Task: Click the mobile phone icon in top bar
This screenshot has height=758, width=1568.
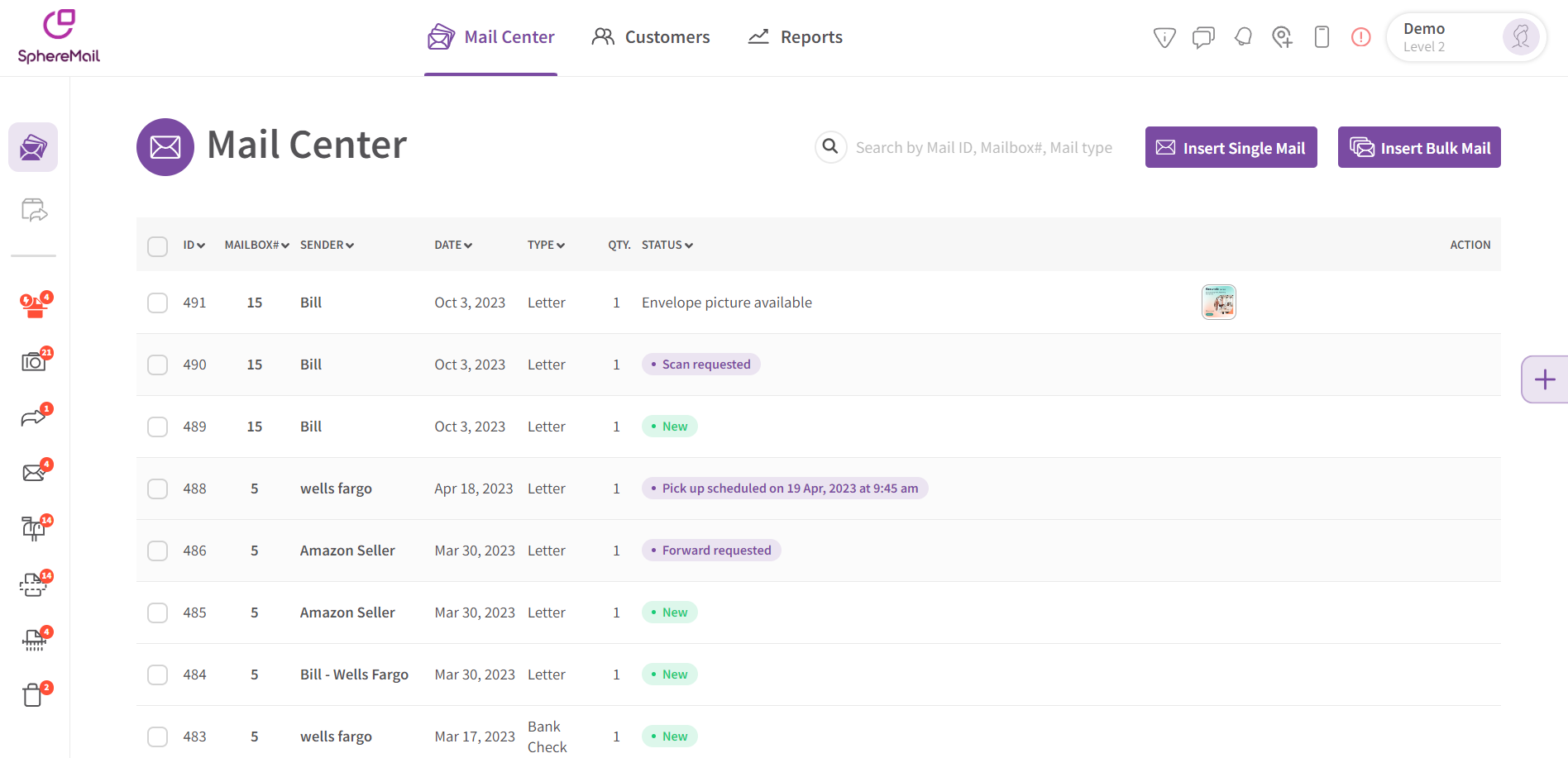Action: click(x=1321, y=37)
